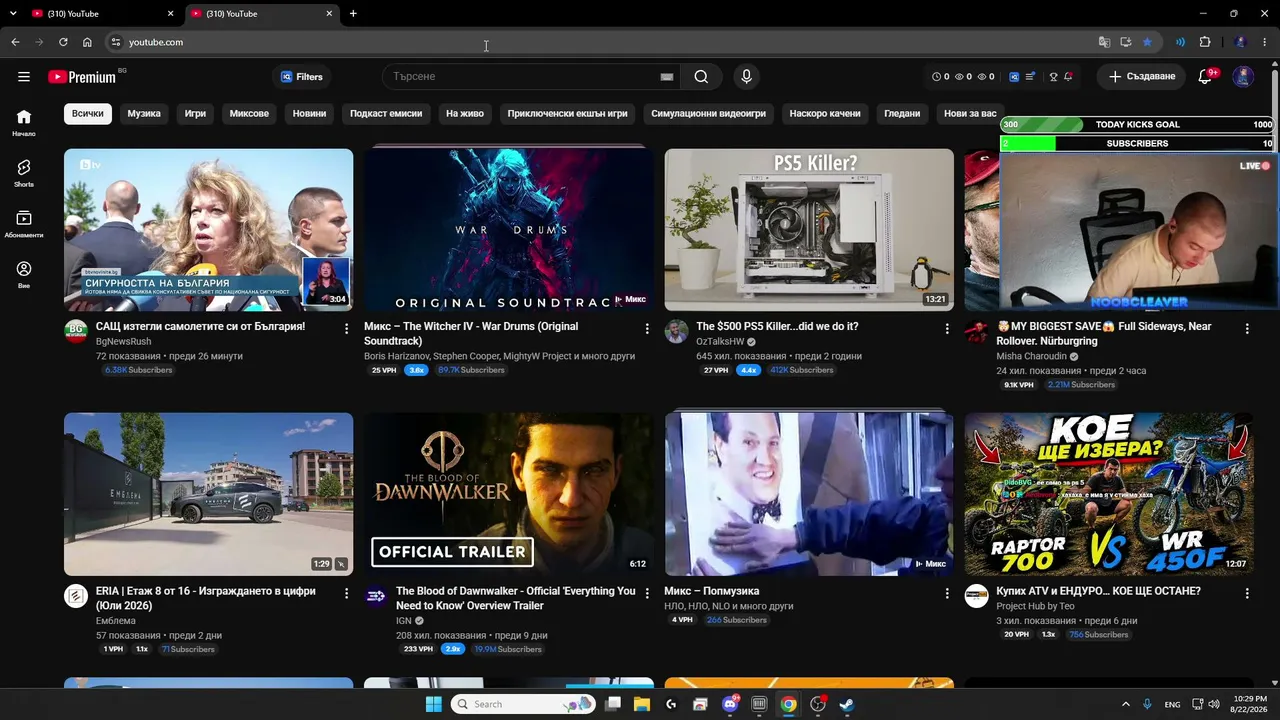Screen dimensions: 1280x720
Task: Start voice search with the microphone
Action: tap(745, 77)
